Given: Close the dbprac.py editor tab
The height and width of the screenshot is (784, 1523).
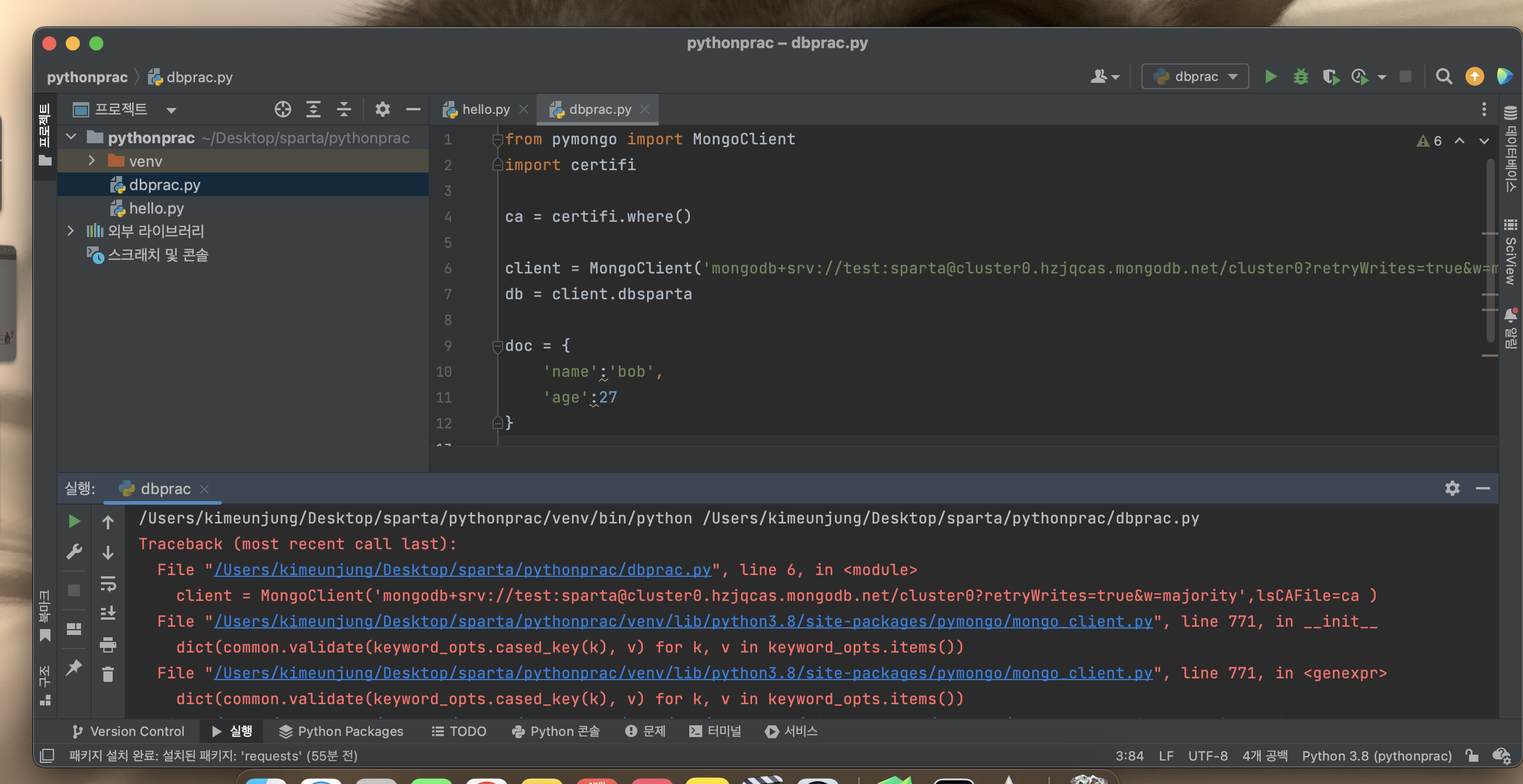Looking at the screenshot, I should 645,109.
